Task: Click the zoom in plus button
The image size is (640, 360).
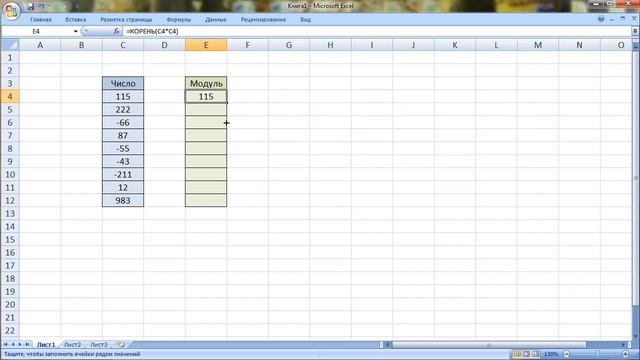Action: [626, 354]
